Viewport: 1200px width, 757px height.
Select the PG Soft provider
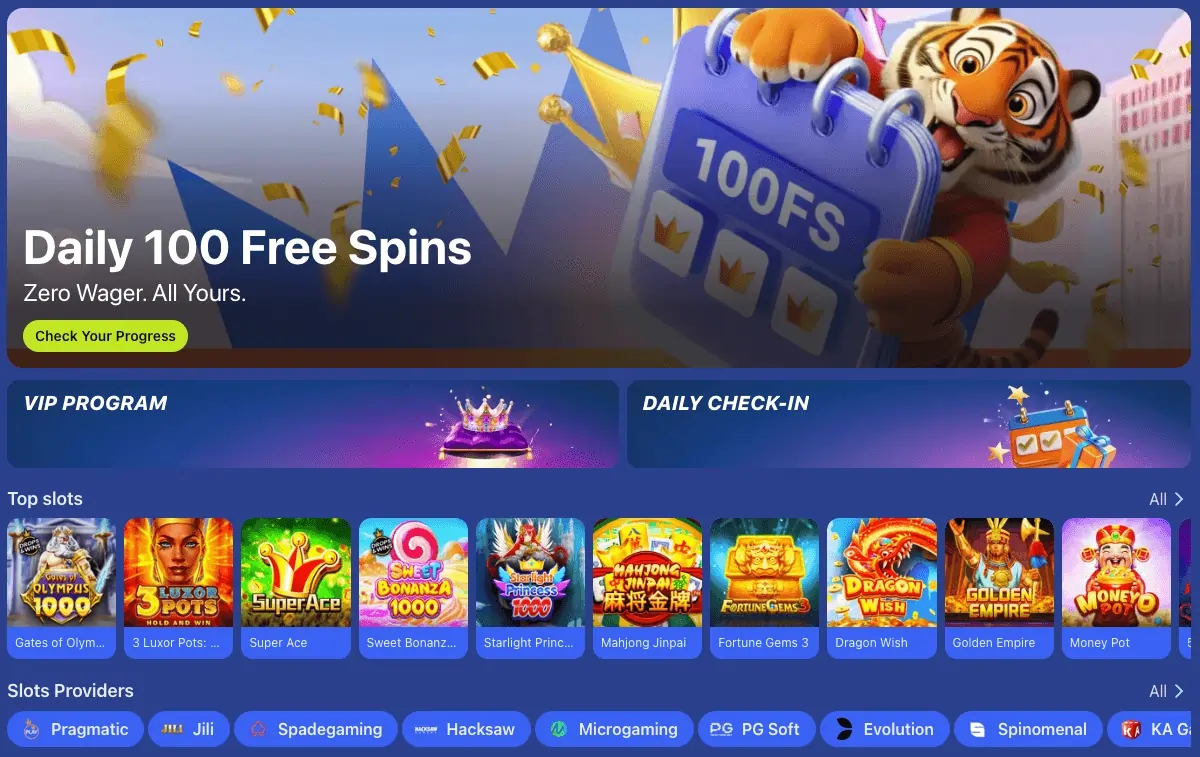[x=757, y=729]
